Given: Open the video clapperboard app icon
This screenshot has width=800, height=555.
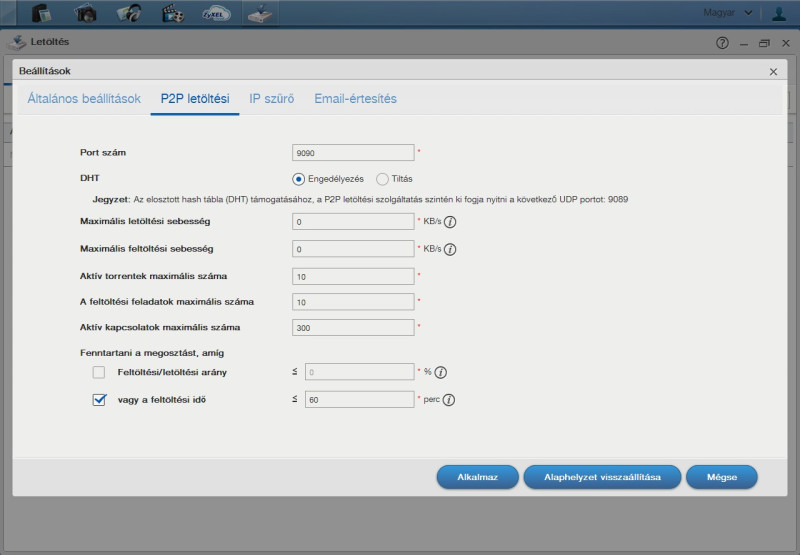Looking at the screenshot, I should 172,13.
